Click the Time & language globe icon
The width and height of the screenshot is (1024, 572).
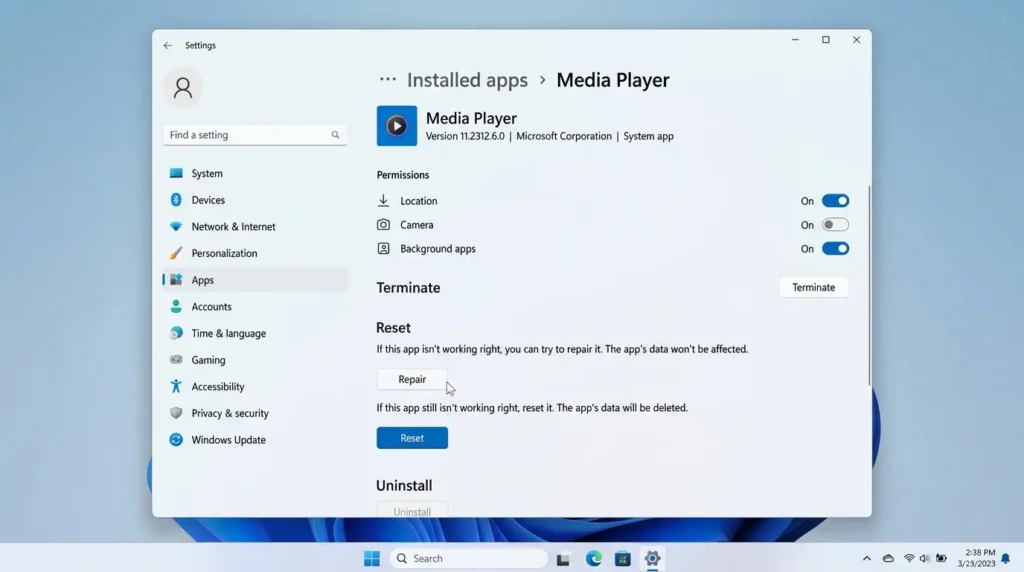[176, 333]
